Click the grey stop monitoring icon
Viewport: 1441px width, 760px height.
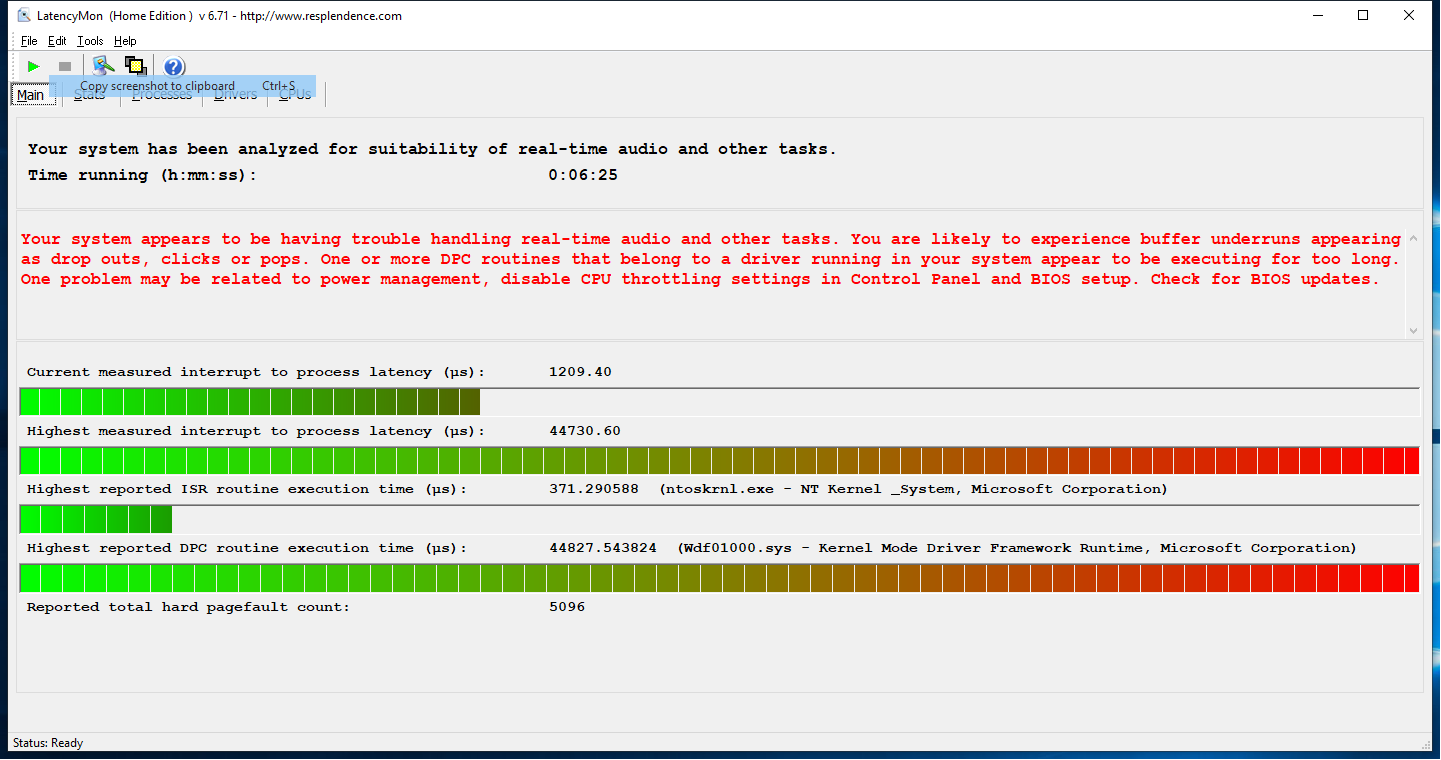coord(65,66)
